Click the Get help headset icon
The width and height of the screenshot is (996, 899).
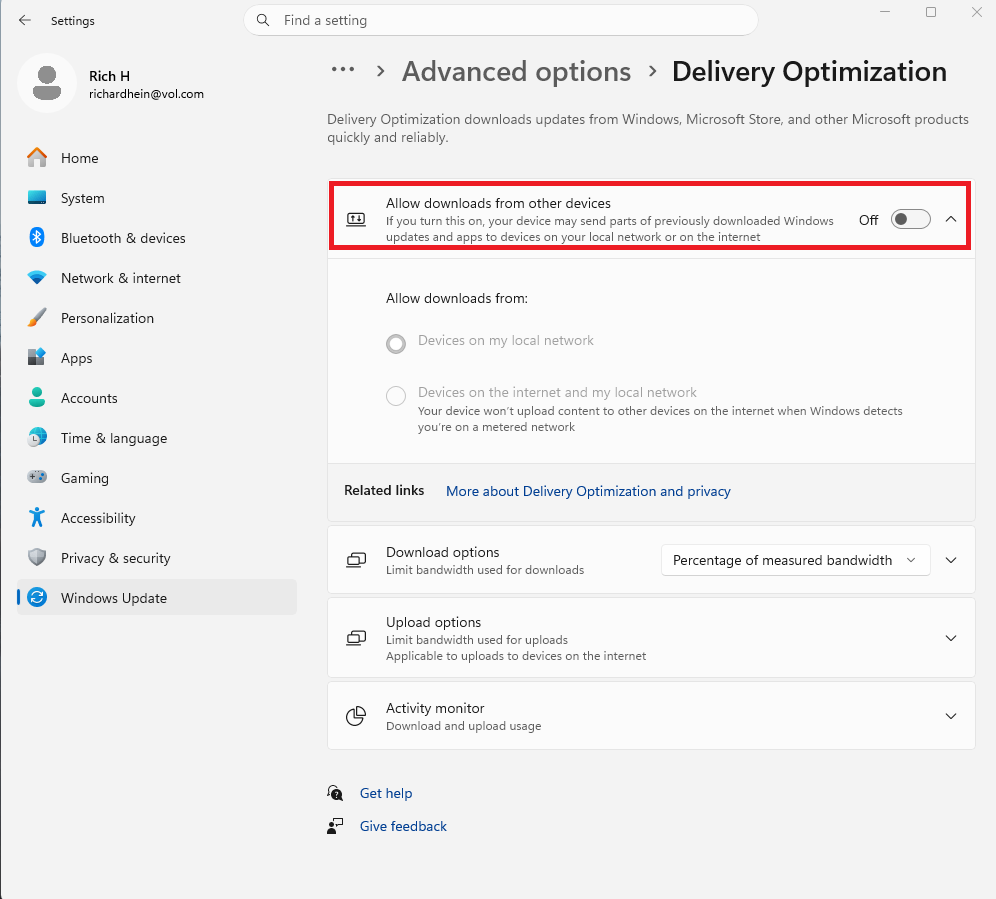pos(335,793)
